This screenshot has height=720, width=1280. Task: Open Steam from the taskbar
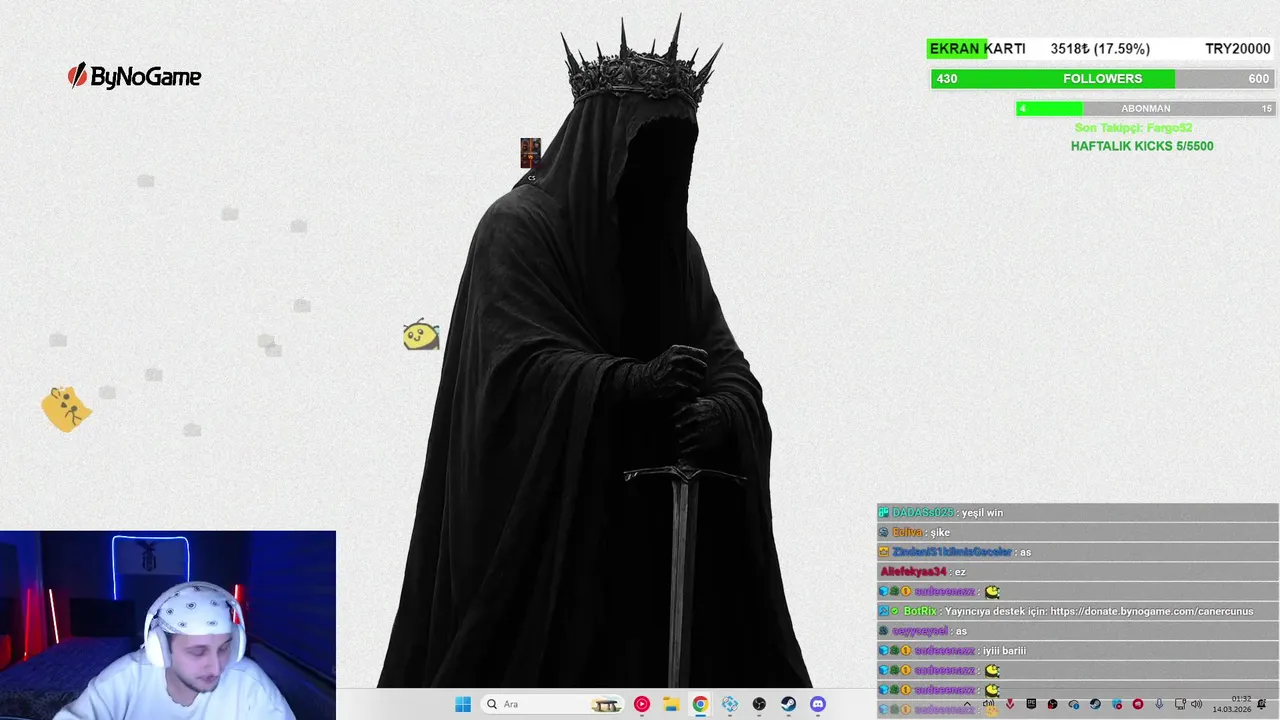788,704
